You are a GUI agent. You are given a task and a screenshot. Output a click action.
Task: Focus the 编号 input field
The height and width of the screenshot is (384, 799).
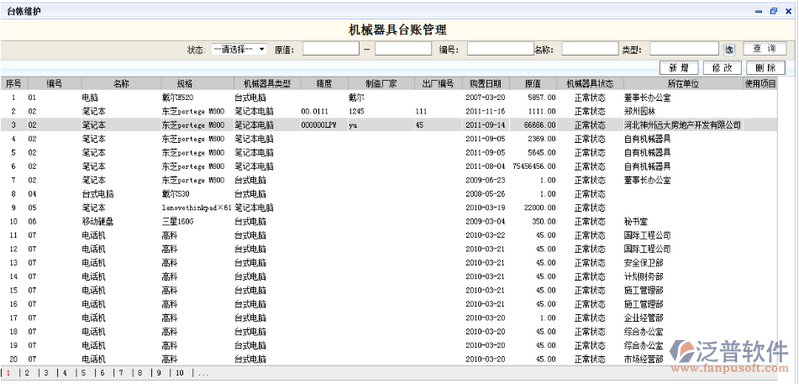(500, 49)
